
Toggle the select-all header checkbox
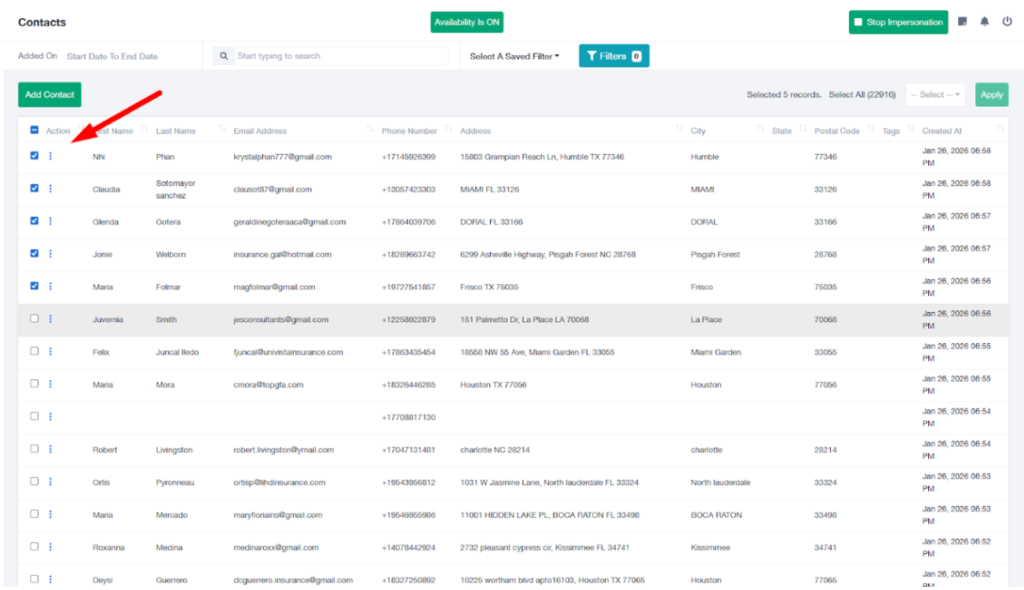click(x=34, y=130)
